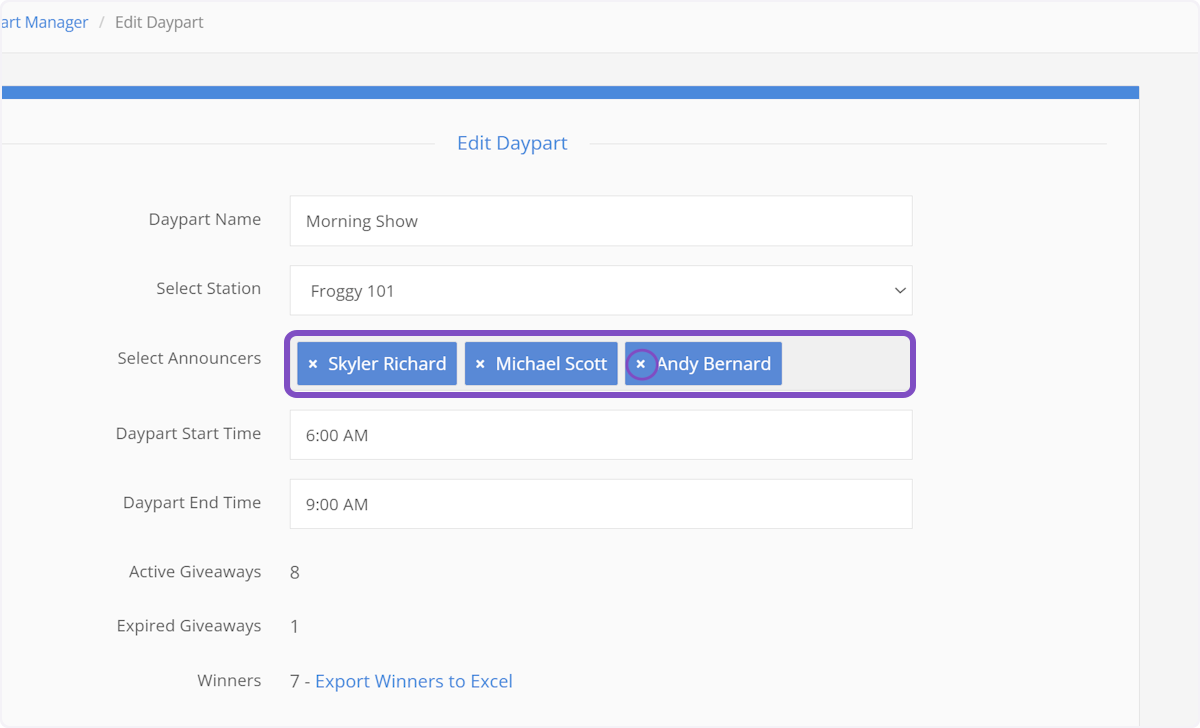Select the Edit Daypart breadcrumb item
Screen dimensions: 1200x728
[x=159, y=21]
